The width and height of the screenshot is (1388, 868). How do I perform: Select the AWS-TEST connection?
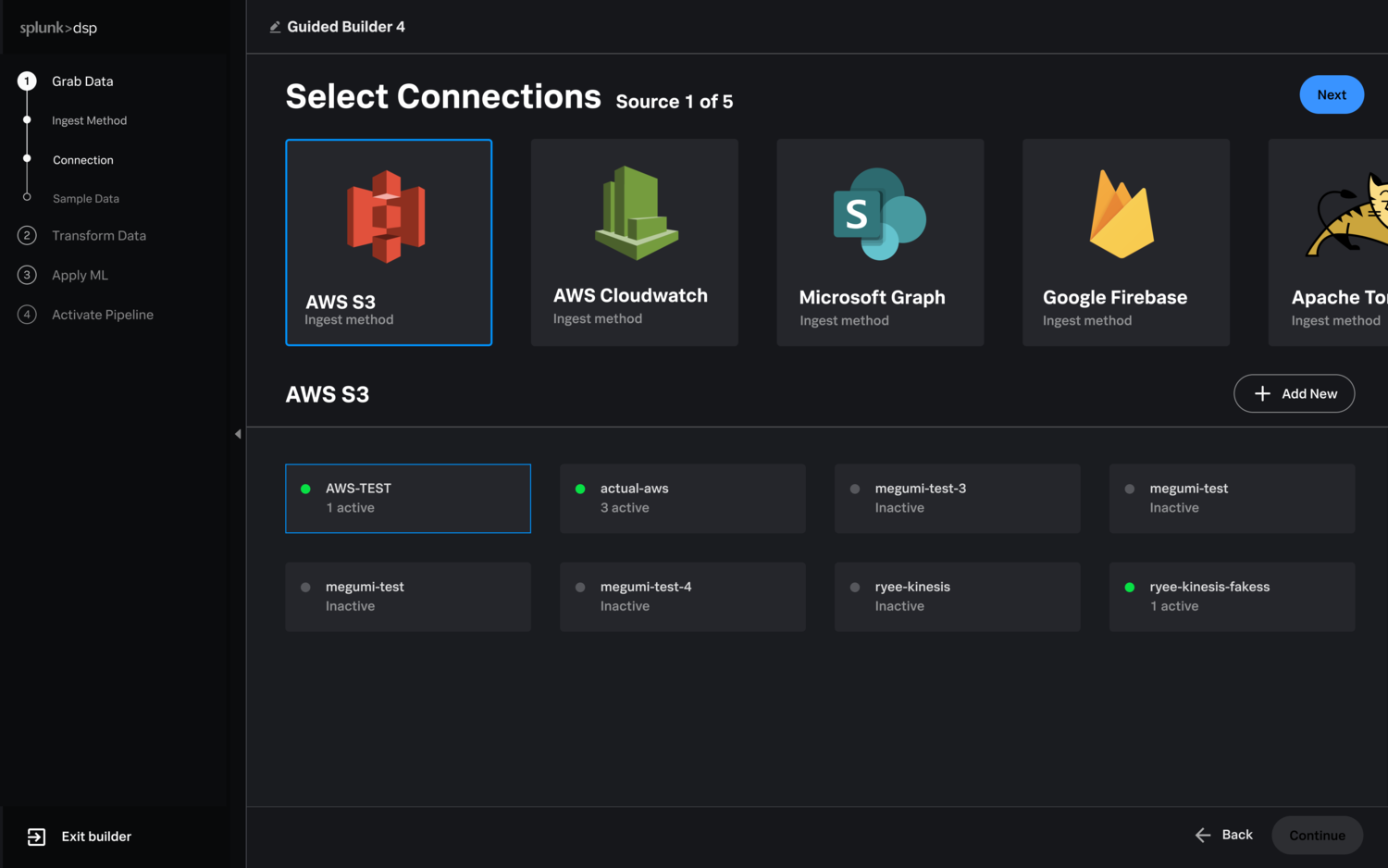408,499
